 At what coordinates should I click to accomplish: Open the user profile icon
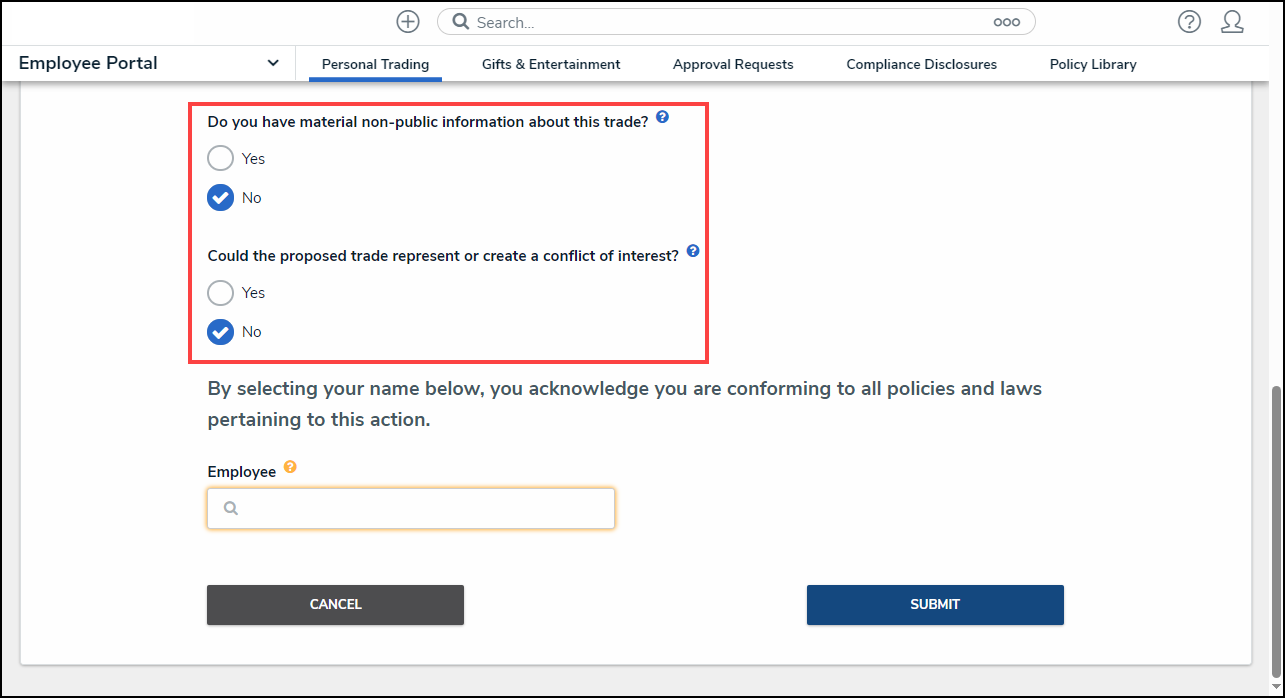[1232, 21]
